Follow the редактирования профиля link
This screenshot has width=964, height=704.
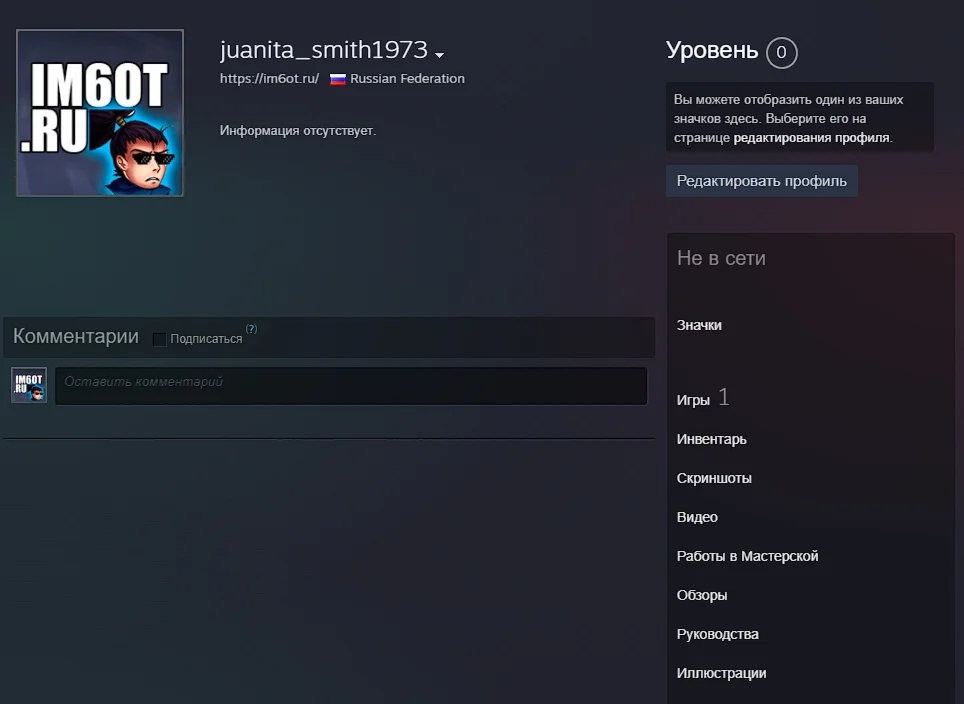point(812,138)
